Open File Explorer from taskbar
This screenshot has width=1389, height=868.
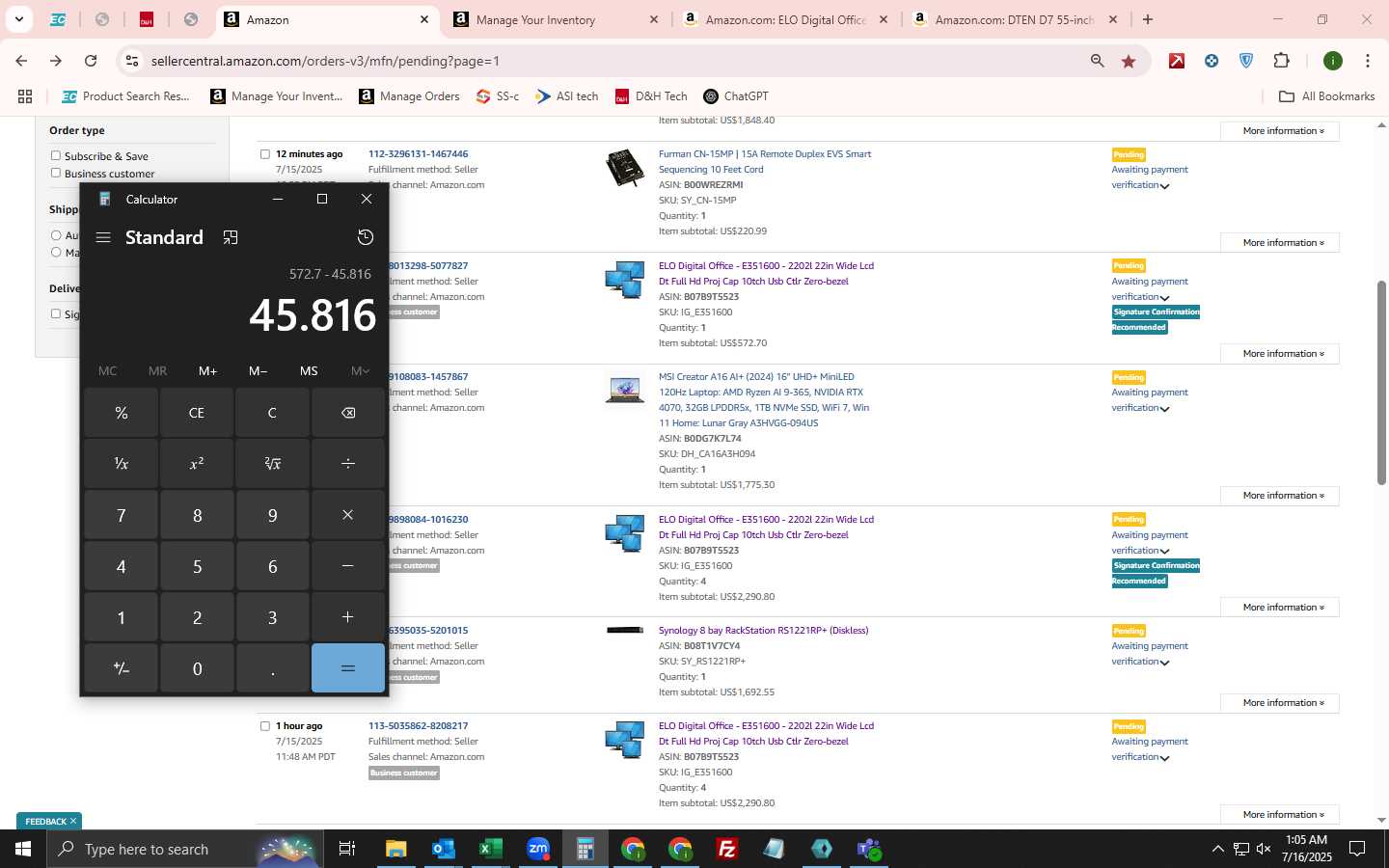(x=395, y=849)
